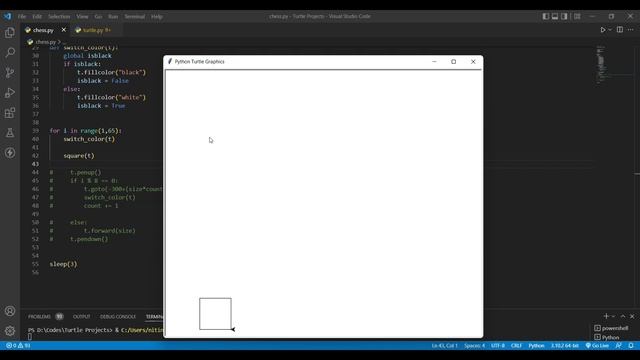Open Customize Layout icon
The width and height of the screenshot is (640, 360).
pyautogui.click(x=577, y=16)
